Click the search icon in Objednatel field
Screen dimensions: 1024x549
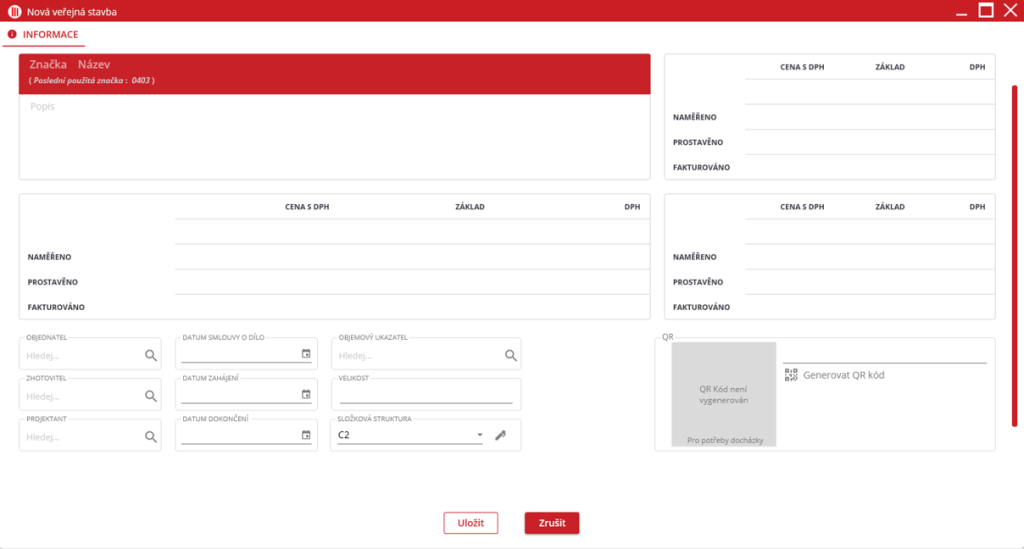click(x=151, y=355)
